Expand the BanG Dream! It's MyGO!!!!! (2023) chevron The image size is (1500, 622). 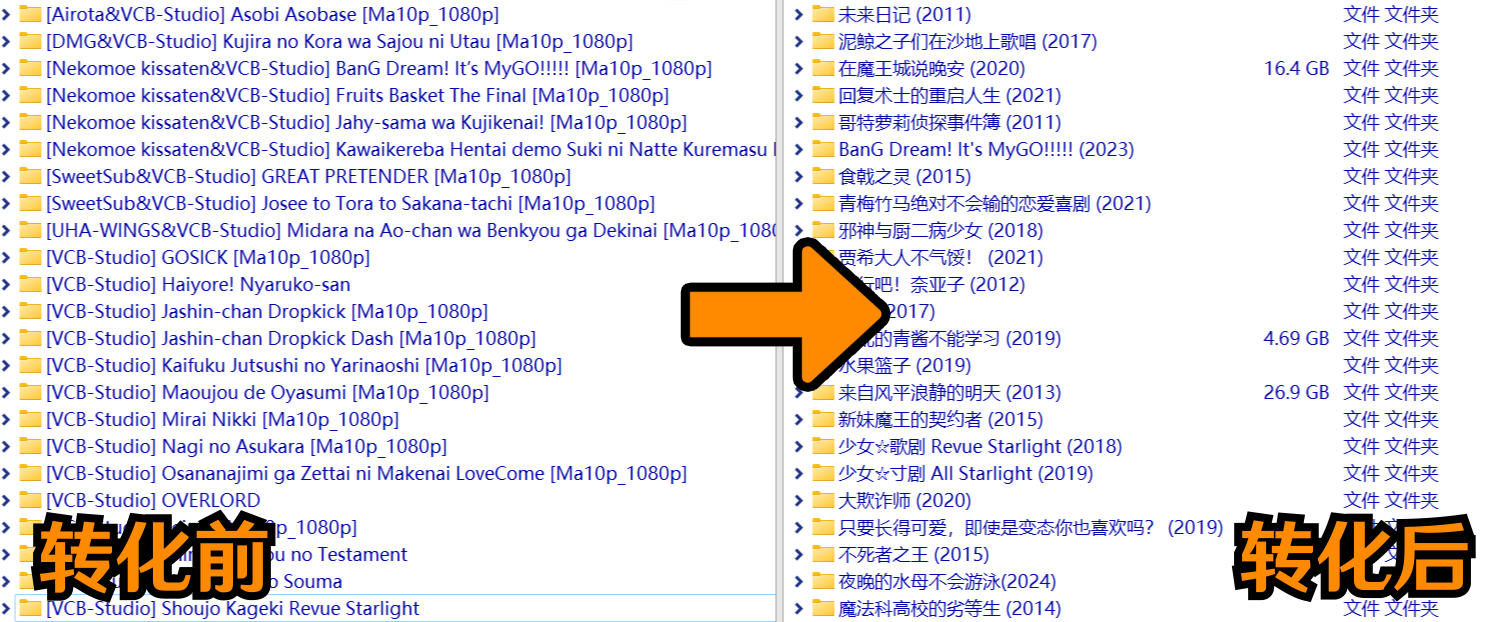799,150
